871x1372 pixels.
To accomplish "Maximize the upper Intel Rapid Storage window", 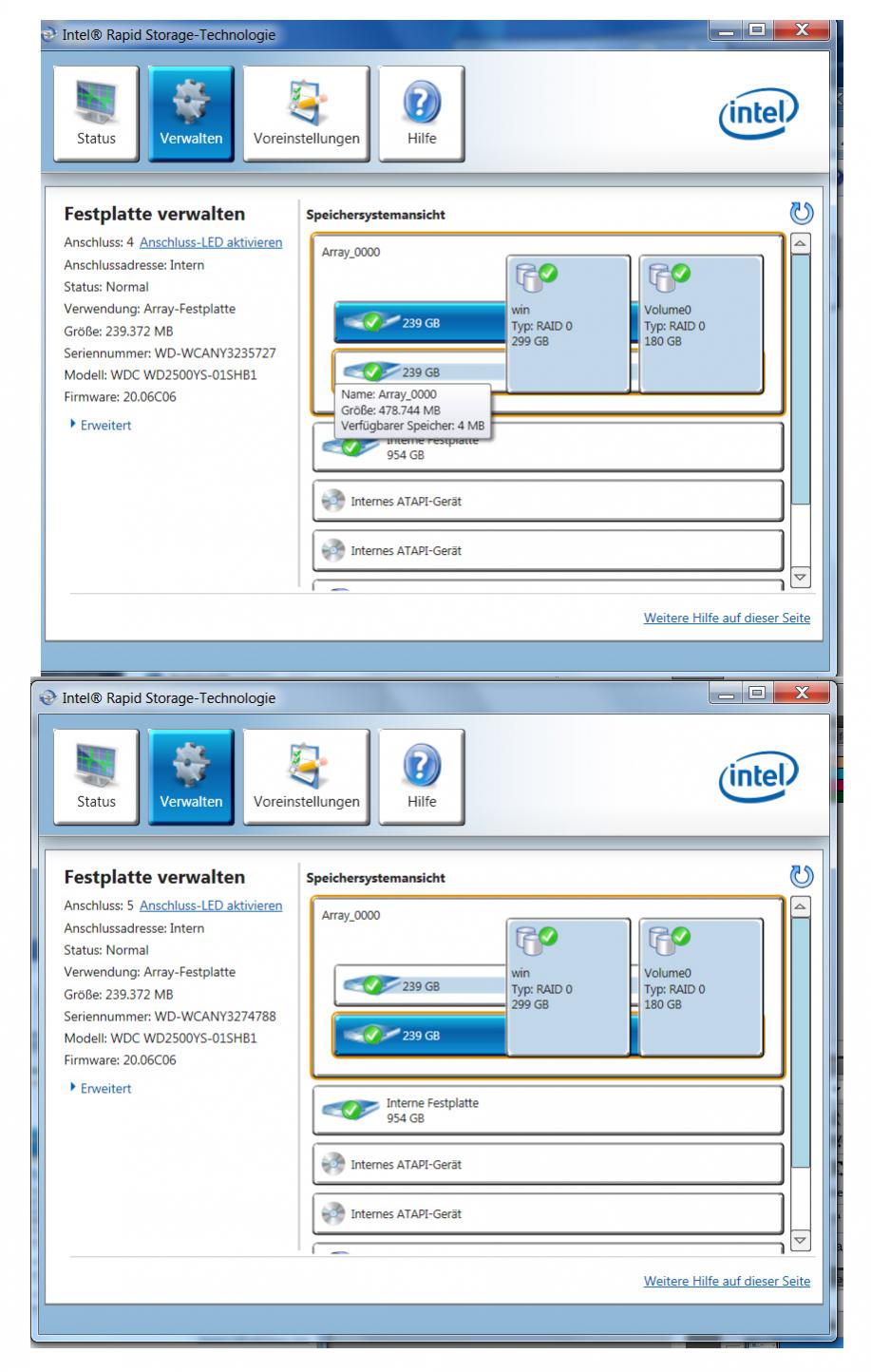I will click(758, 31).
